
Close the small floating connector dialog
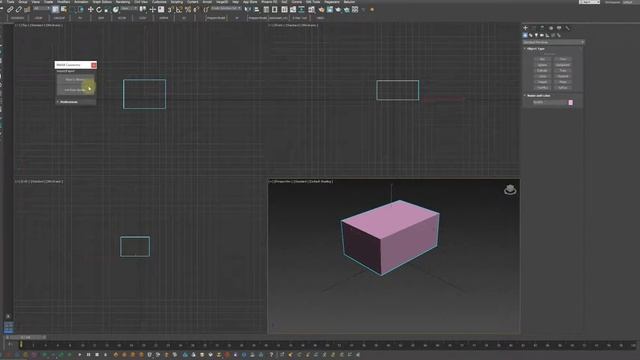[94, 65]
